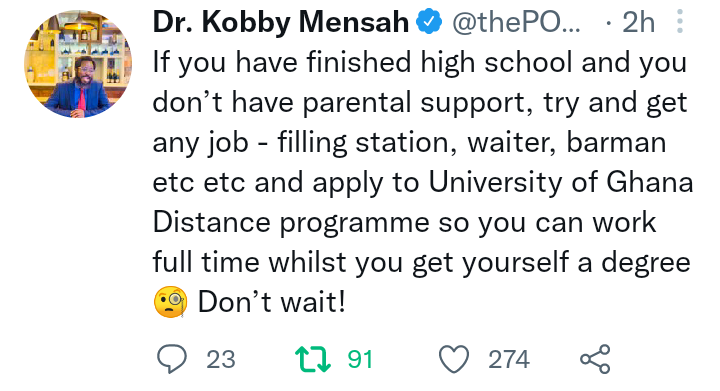This screenshot has height=391, width=720.
Task: Click the "University of Ghana" phrase
Action: click(561, 182)
